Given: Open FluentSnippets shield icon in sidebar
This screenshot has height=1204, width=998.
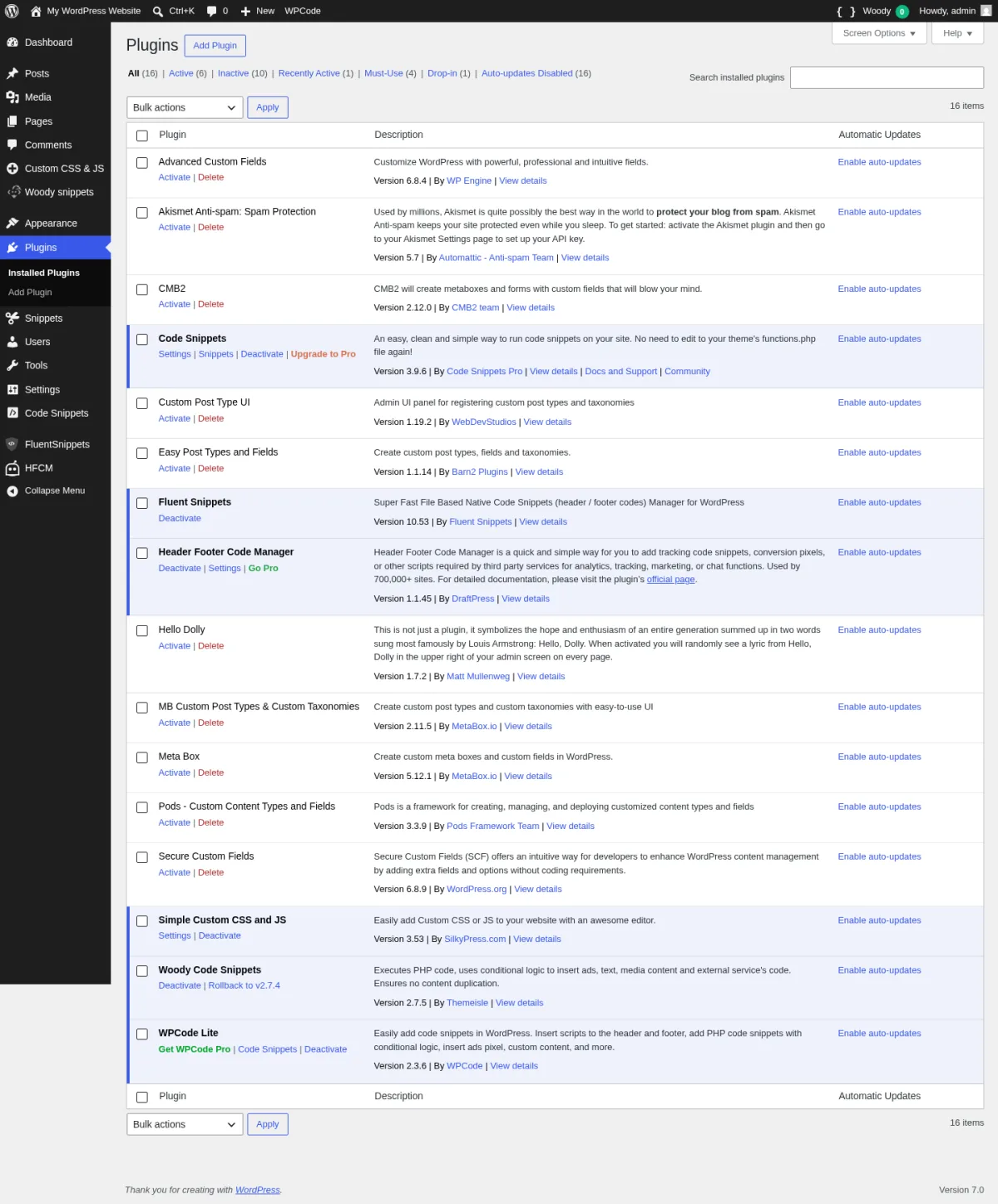Looking at the screenshot, I should point(12,445).
